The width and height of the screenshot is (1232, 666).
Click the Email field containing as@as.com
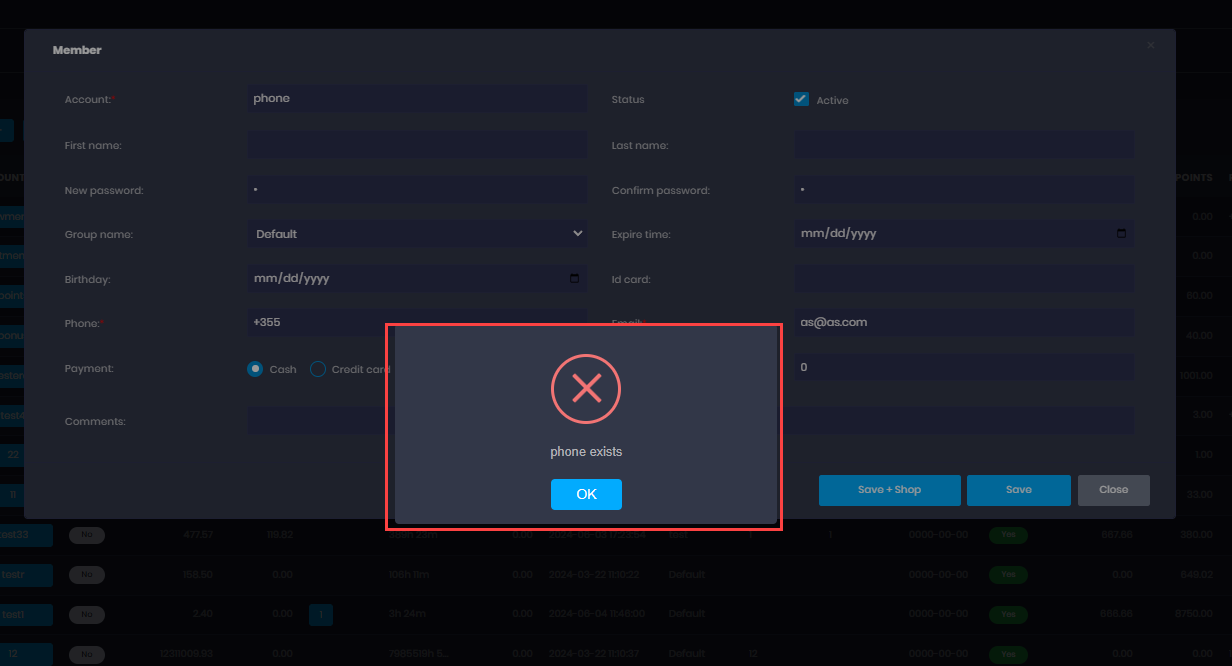[963, 323]
